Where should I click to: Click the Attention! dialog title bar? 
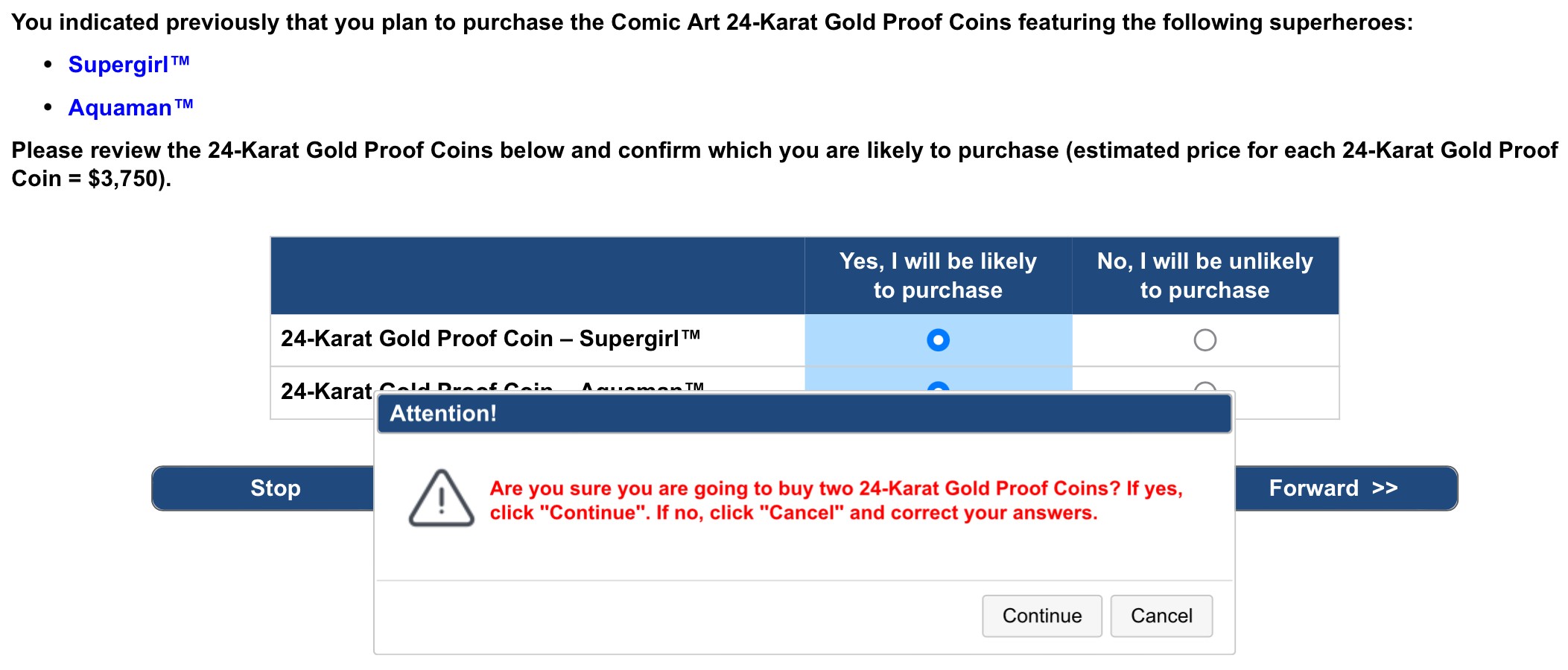803,414
